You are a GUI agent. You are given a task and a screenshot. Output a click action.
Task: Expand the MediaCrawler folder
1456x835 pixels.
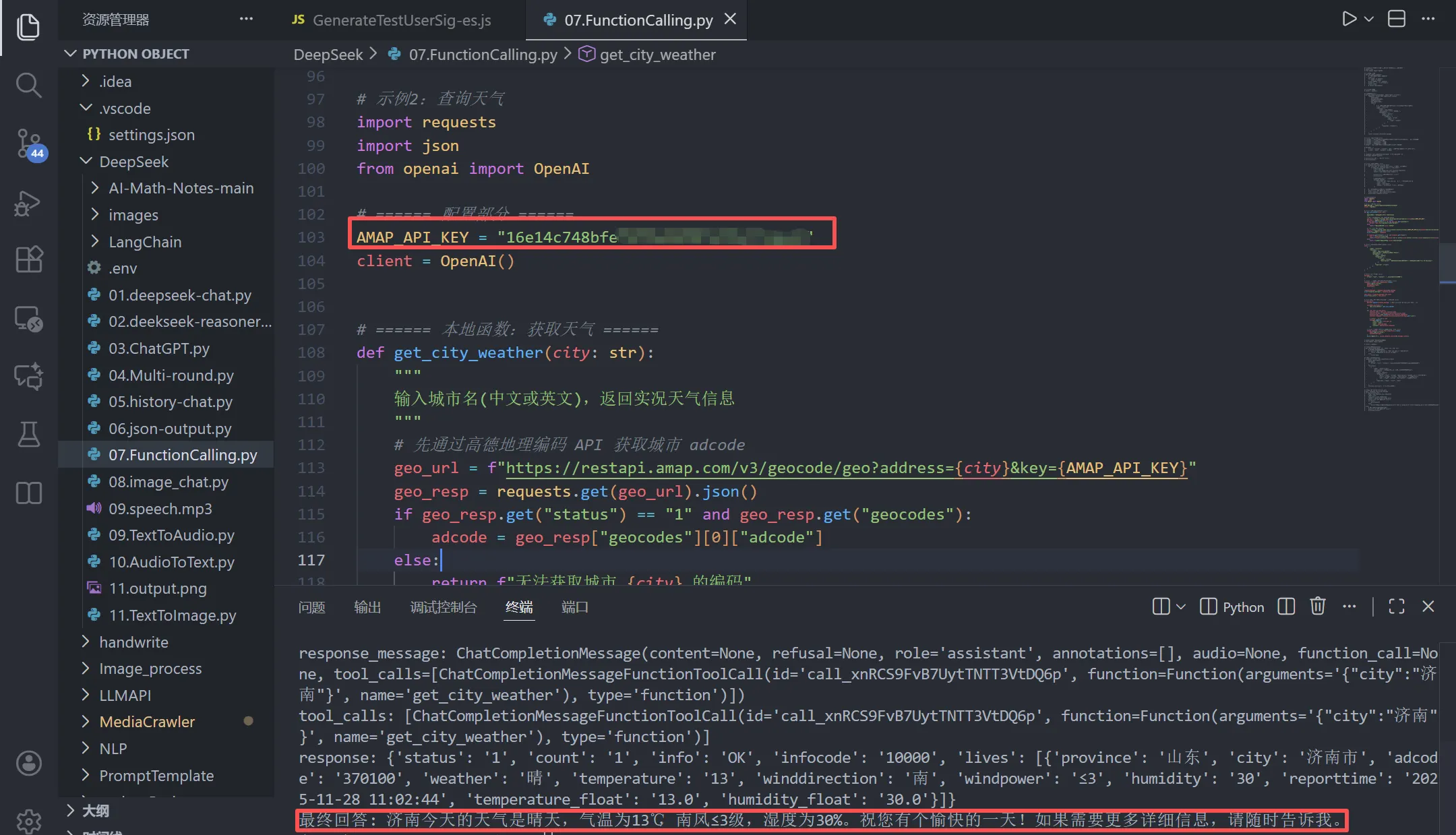tap(147, 722)
